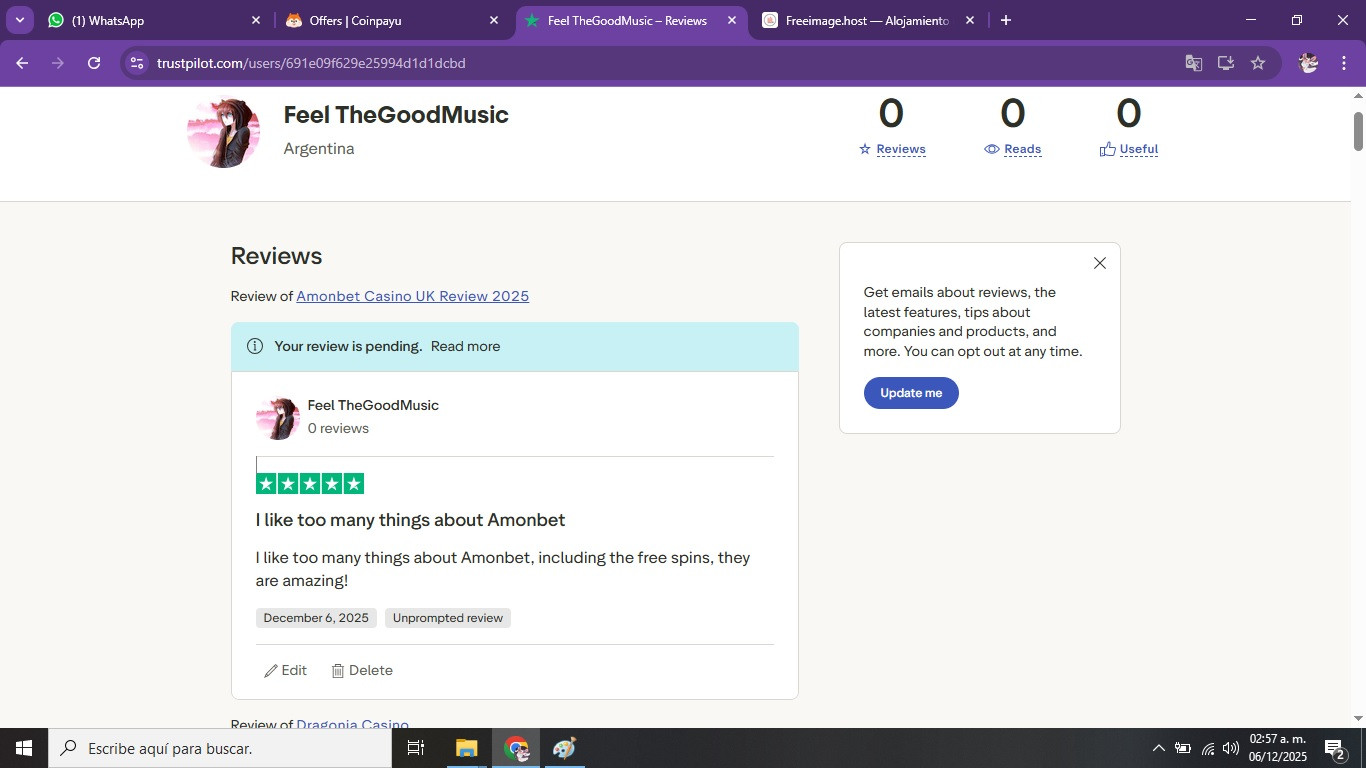Click the review title about Amonbet
Screen dimensions: 1366x768
(x=410, y=520)
